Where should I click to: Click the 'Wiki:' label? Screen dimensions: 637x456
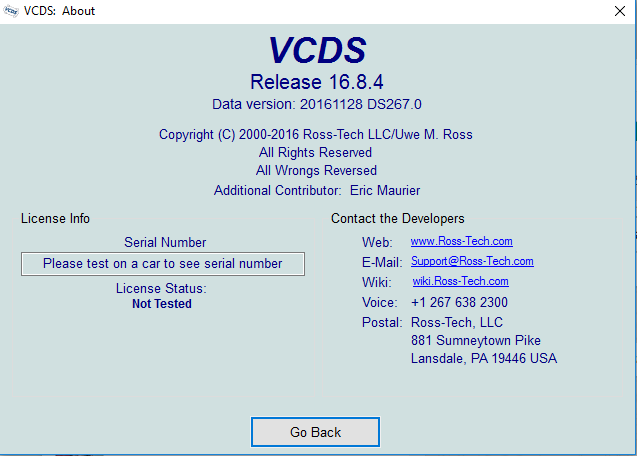click(377, 282)
